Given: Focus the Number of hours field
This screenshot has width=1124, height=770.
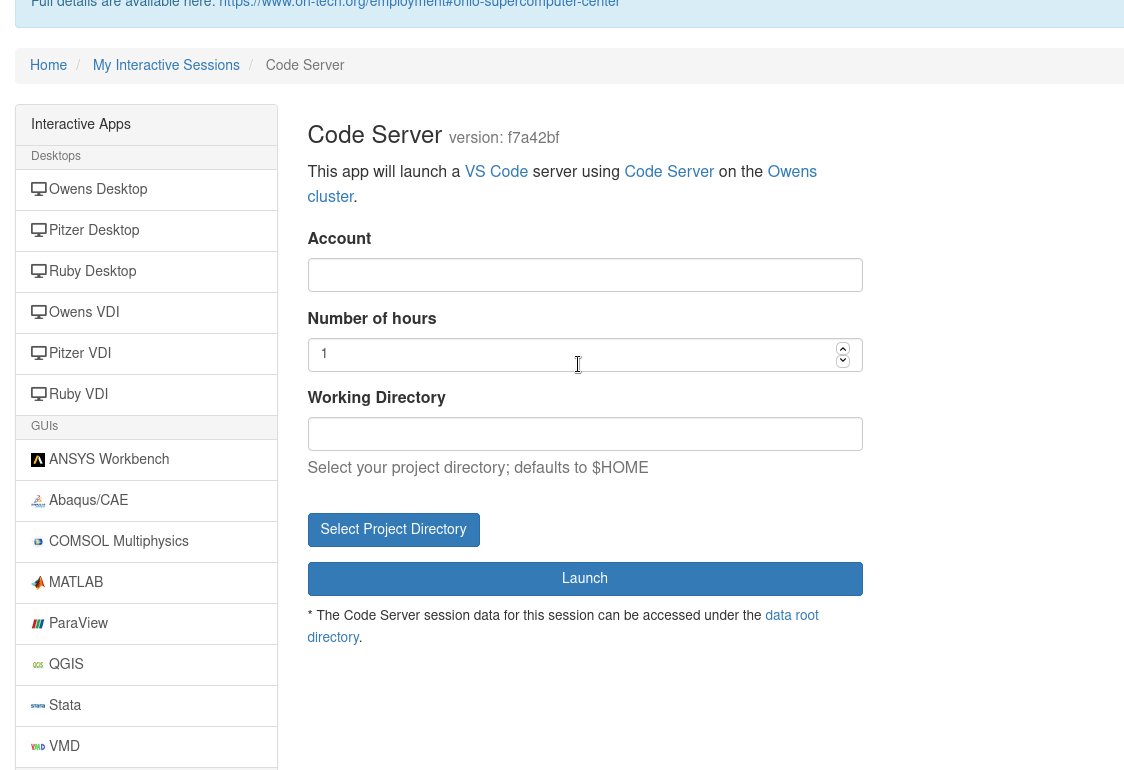Looking at the screenshot, I should [585, 355].
